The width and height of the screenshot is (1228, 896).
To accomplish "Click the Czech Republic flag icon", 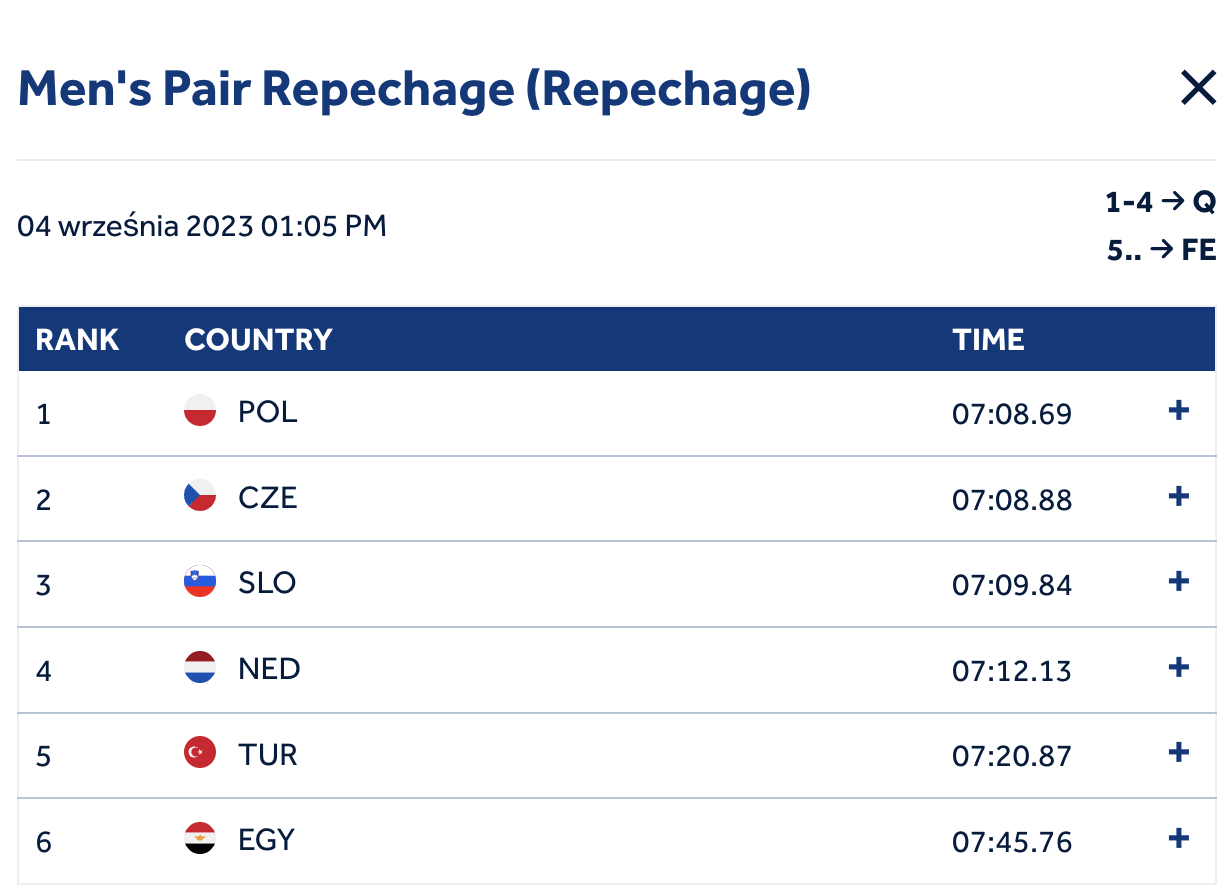I will (200, 496).
